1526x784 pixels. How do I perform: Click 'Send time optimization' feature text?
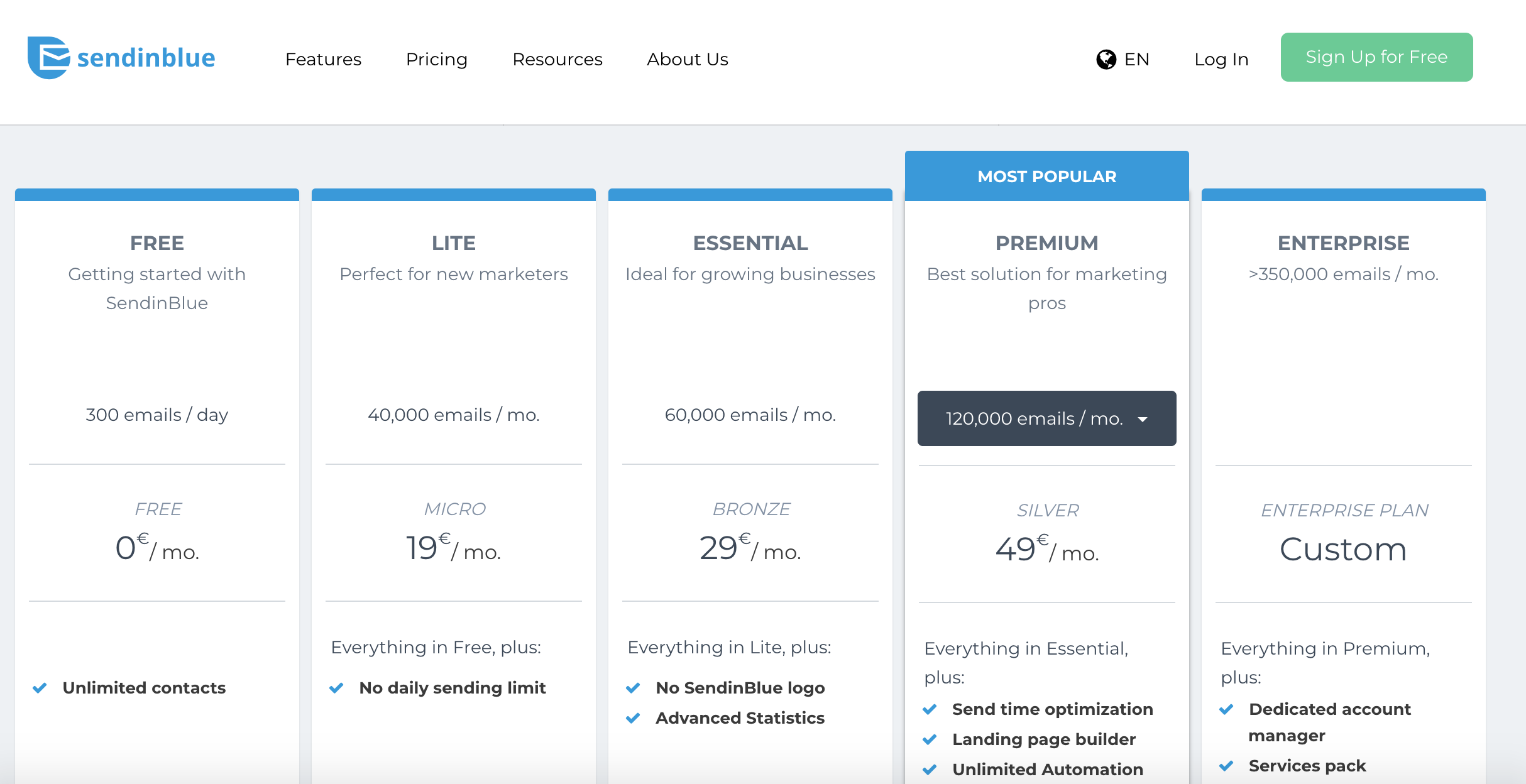[x=1053, y=709]
